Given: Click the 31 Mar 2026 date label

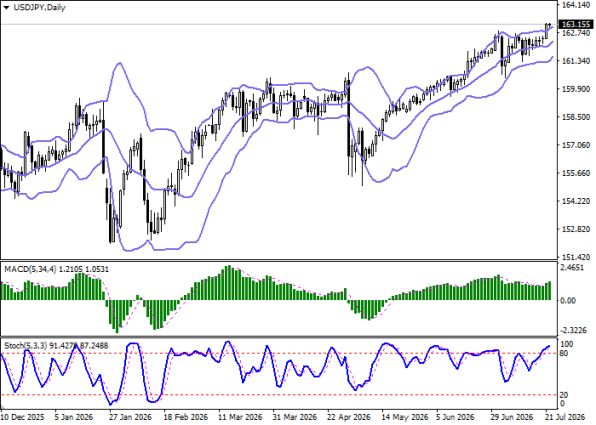Looking at the screenshot, I should pyautogui.click(x=295, y=417).
